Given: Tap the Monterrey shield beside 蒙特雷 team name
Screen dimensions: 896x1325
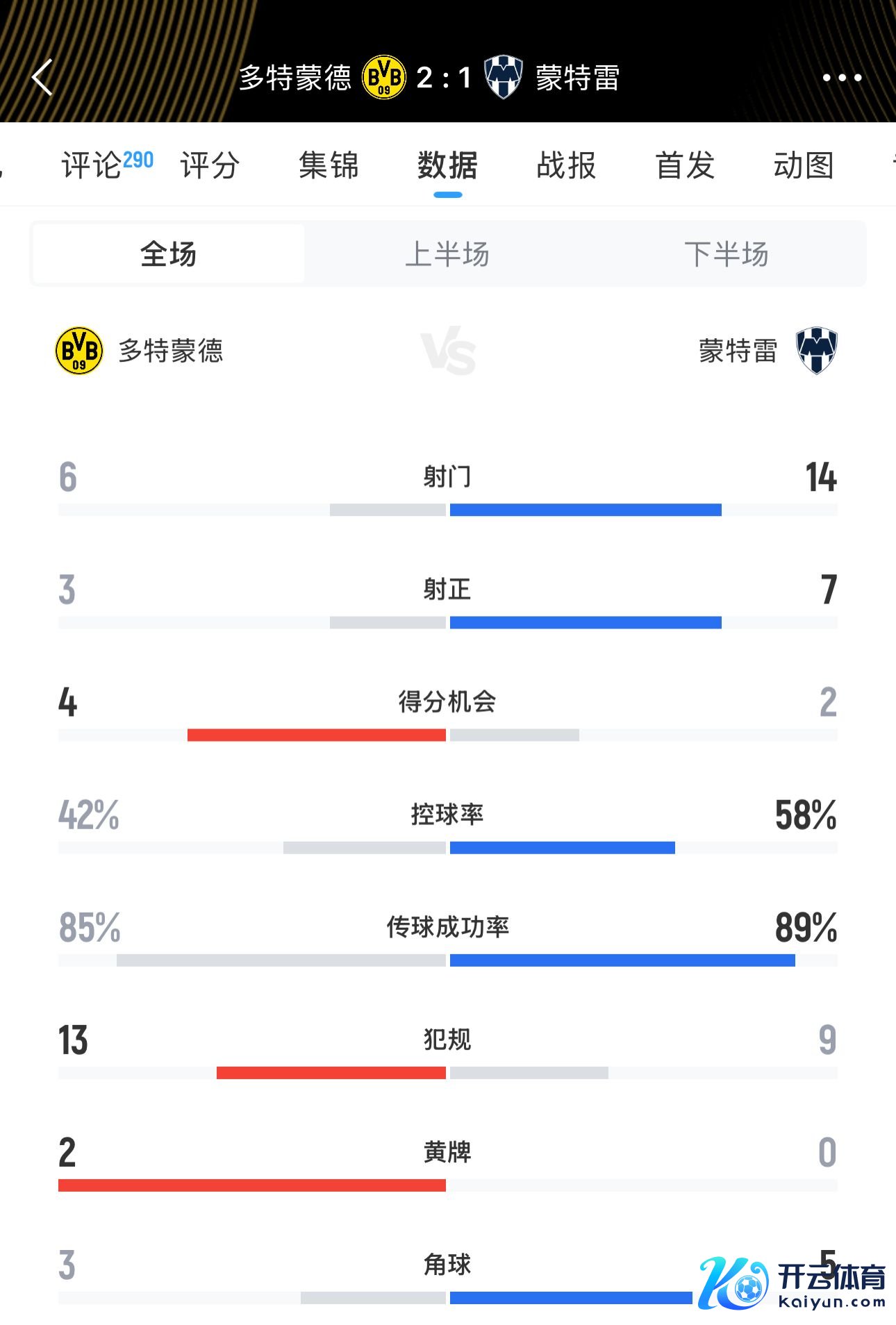Looking at the screenshot, I should [x=816, y=351].
